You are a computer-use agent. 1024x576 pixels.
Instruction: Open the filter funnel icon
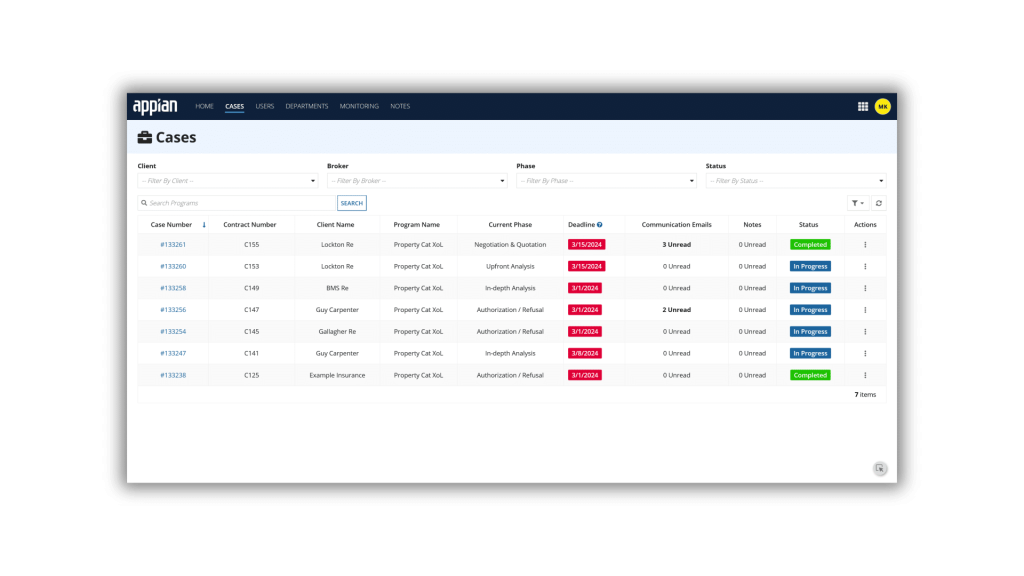pos(855,202)
